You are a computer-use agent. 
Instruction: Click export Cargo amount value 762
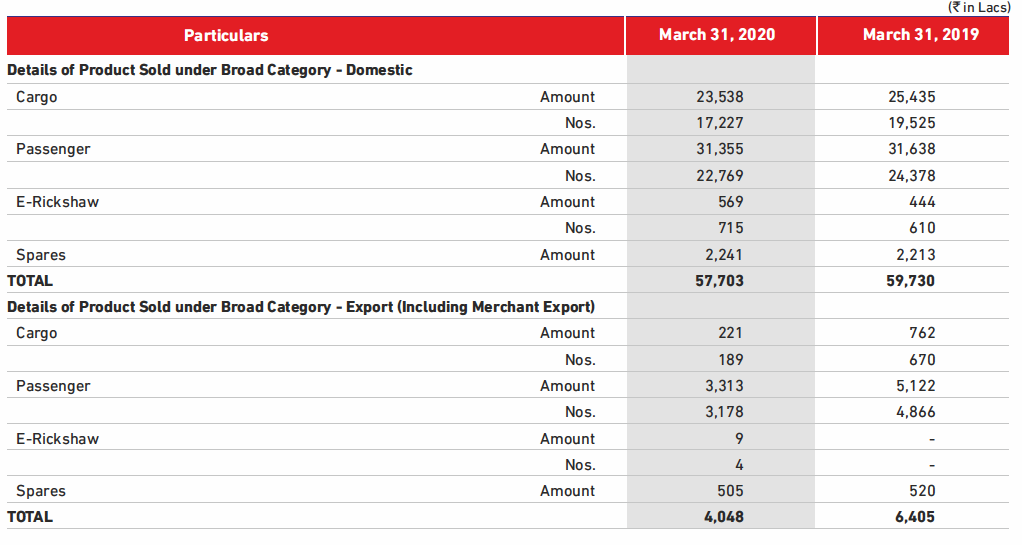[922, 333]
